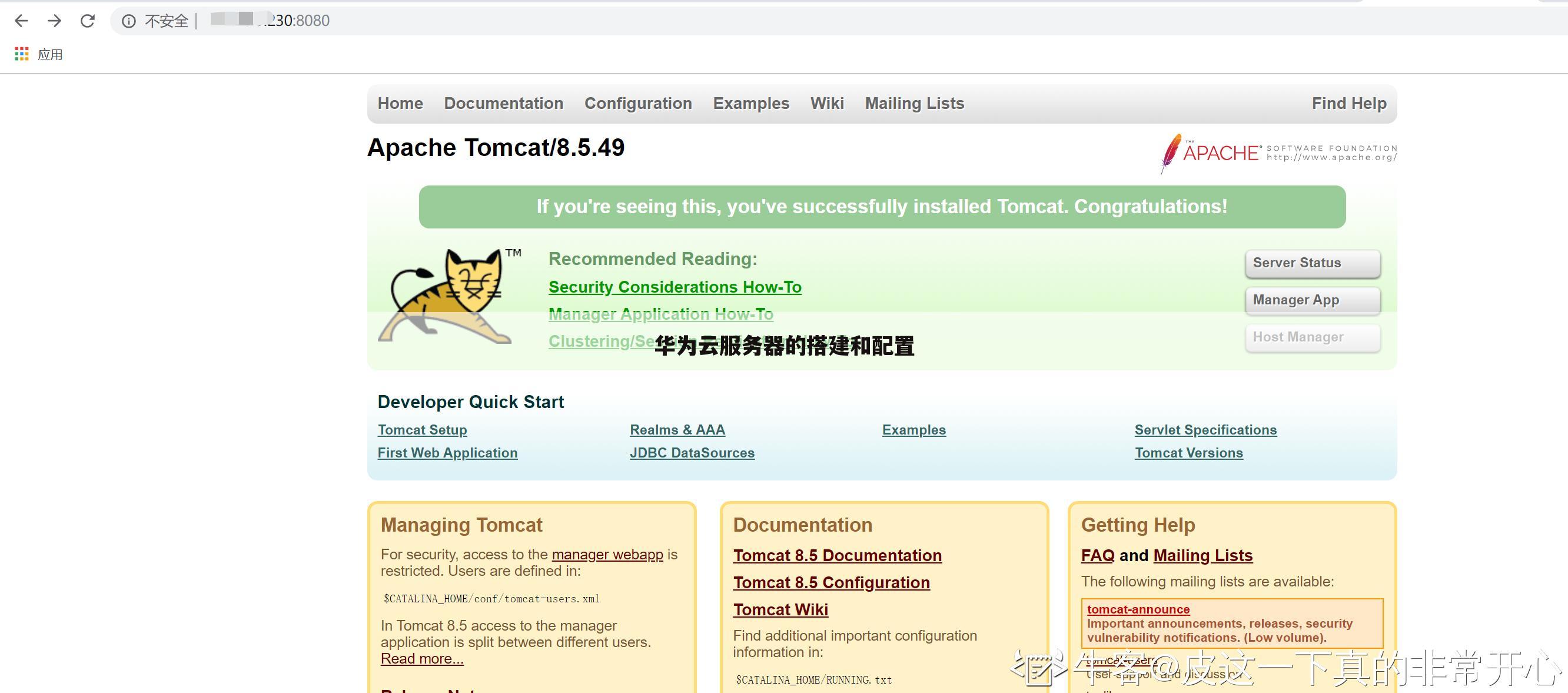Open the Home navigation item
This screenshot has width=1568, height=693.
point(400,104)
